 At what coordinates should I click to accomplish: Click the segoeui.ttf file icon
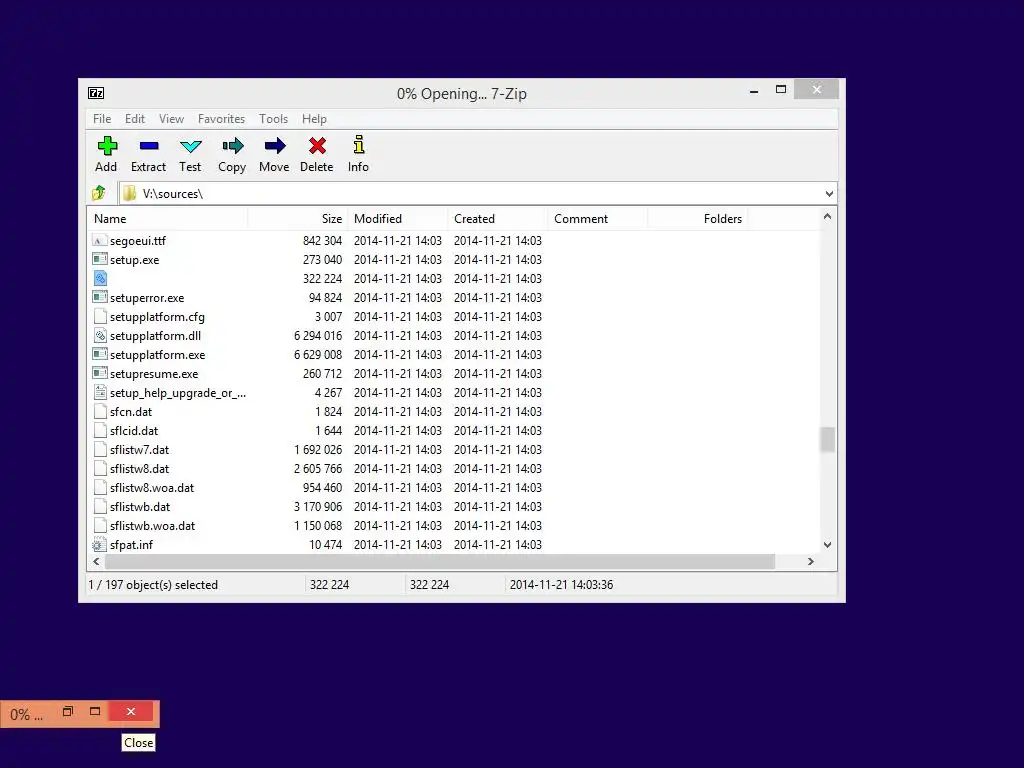(99, 240)
